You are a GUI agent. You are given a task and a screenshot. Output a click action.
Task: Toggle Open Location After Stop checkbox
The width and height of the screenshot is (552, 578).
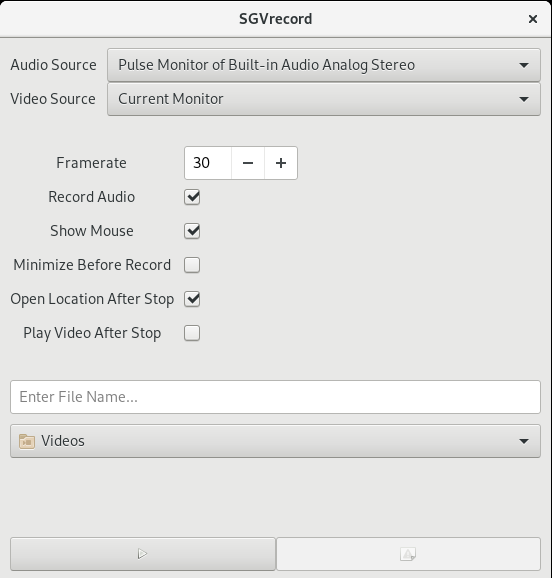[x=192, y=299]
